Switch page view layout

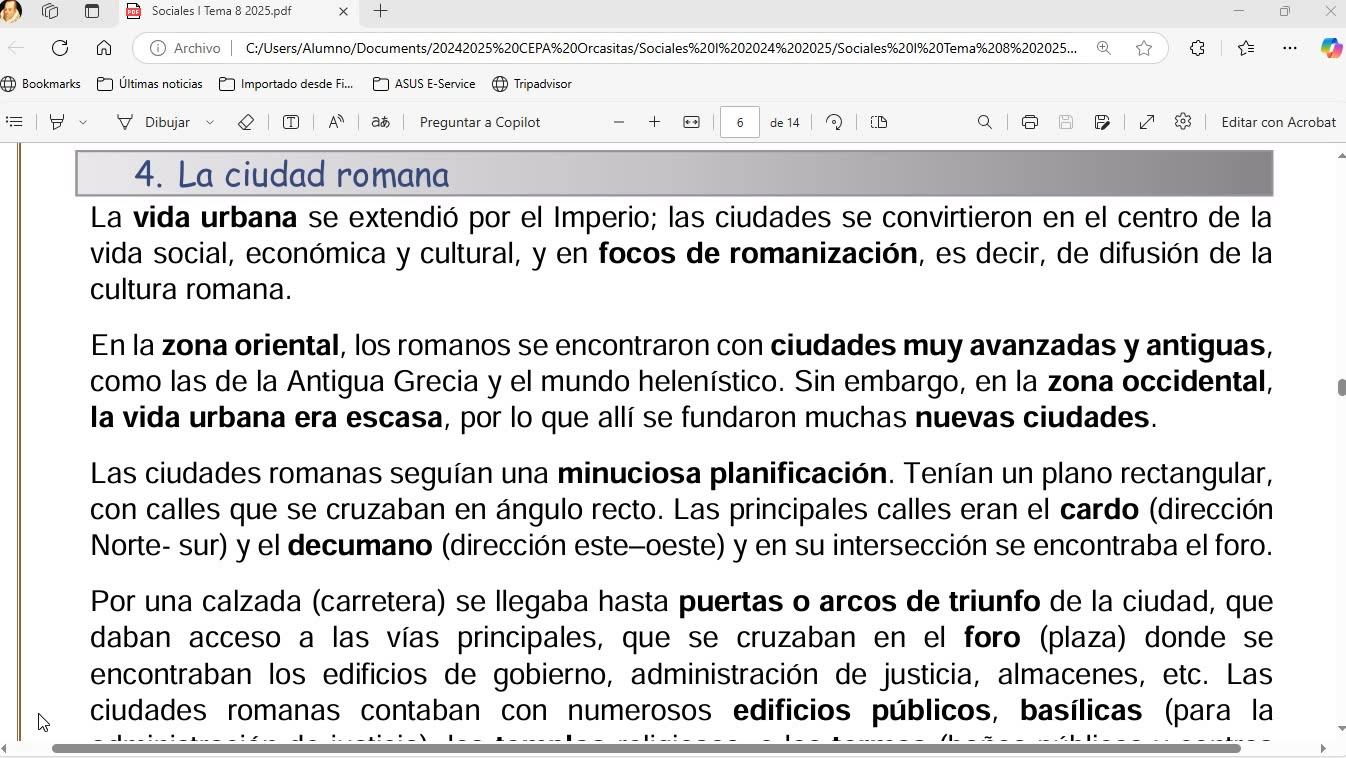coord(879,122)
